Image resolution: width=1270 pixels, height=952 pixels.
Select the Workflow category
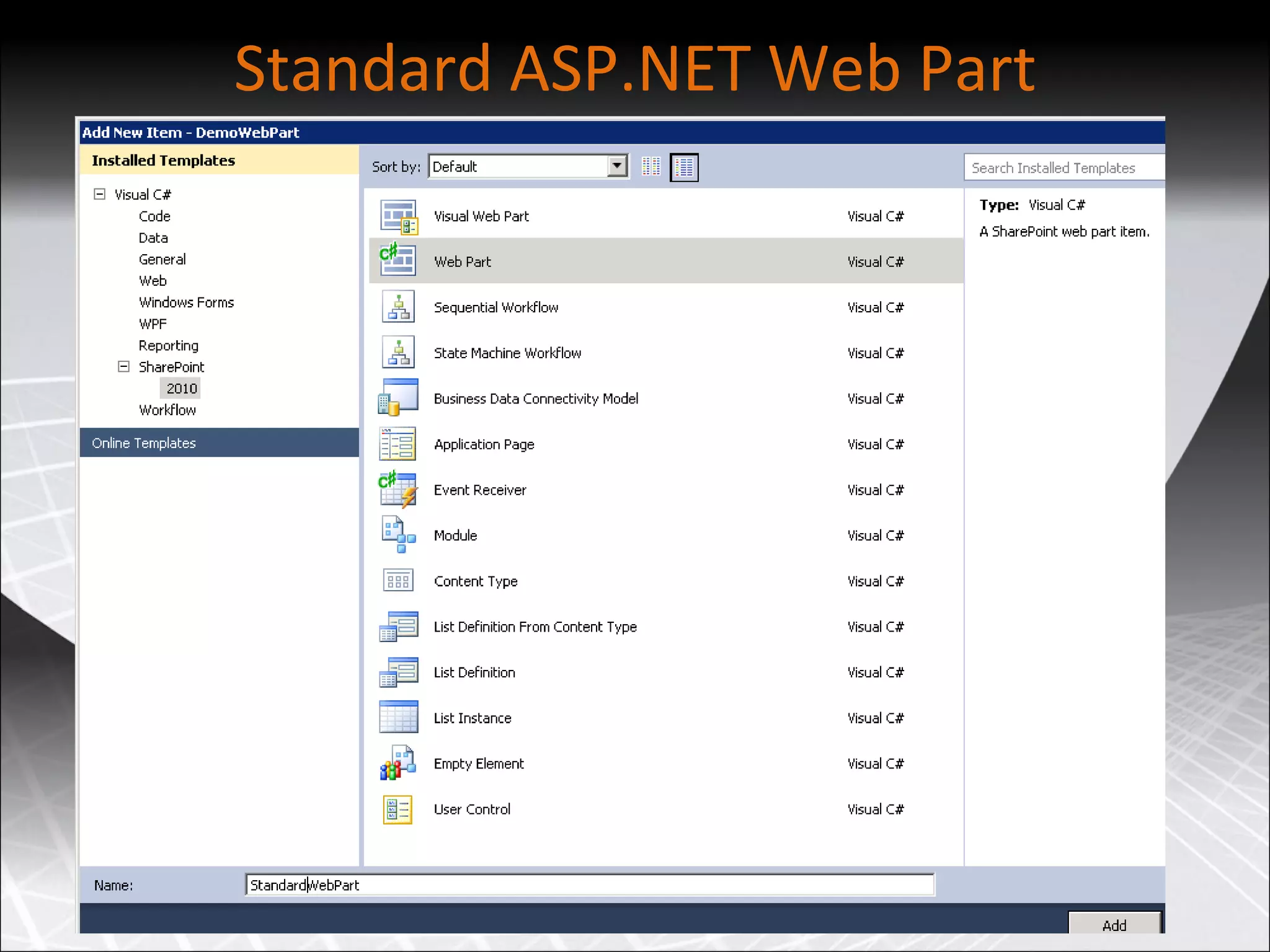point(167,410)
